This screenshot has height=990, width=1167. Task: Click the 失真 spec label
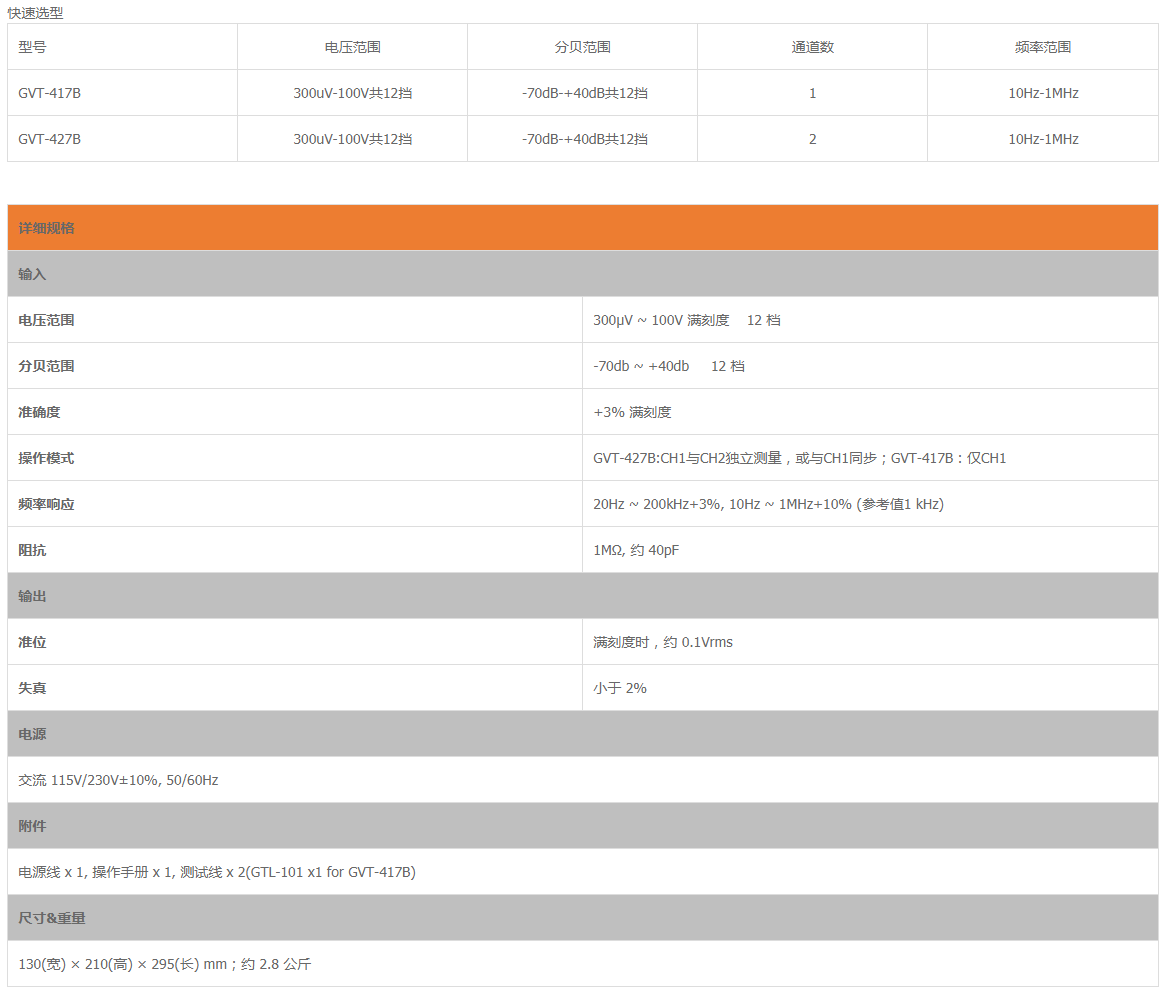(32, 689)
